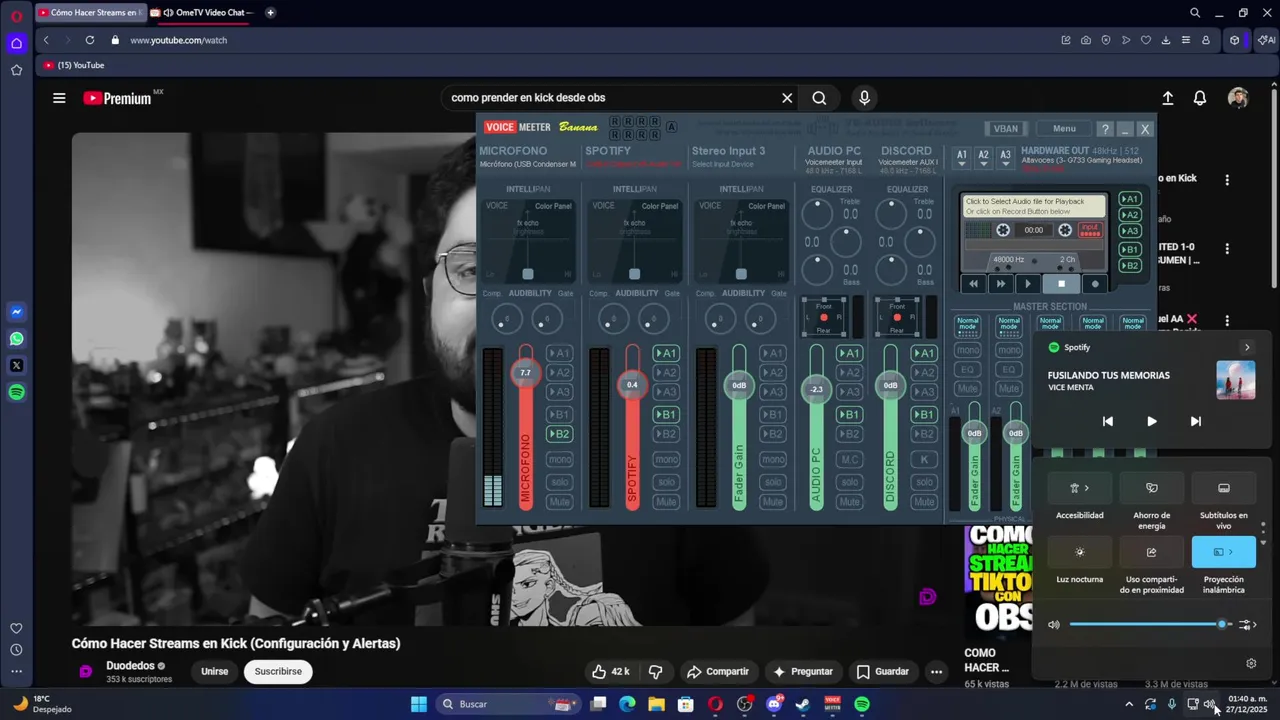Viewport: 1280px width, 720px height.
Task: Switch to OmeTV Video Chat tab
Action: point(203,12)
